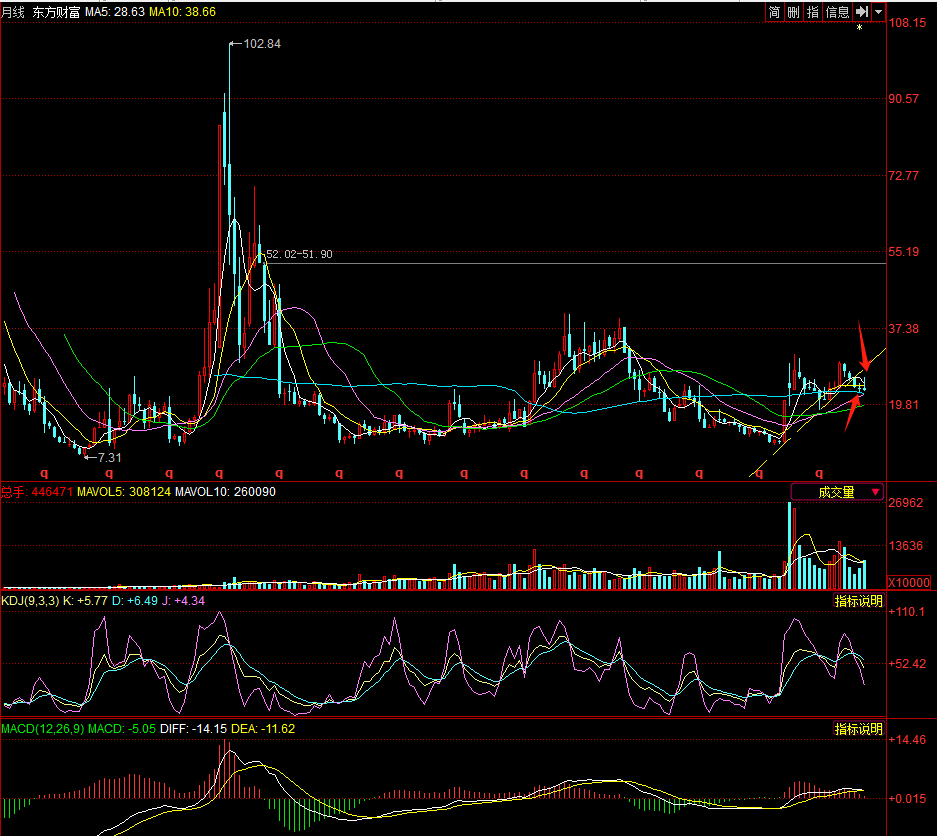
Task: Click the jump-to-end arrow icon
Action: (862, 12)
